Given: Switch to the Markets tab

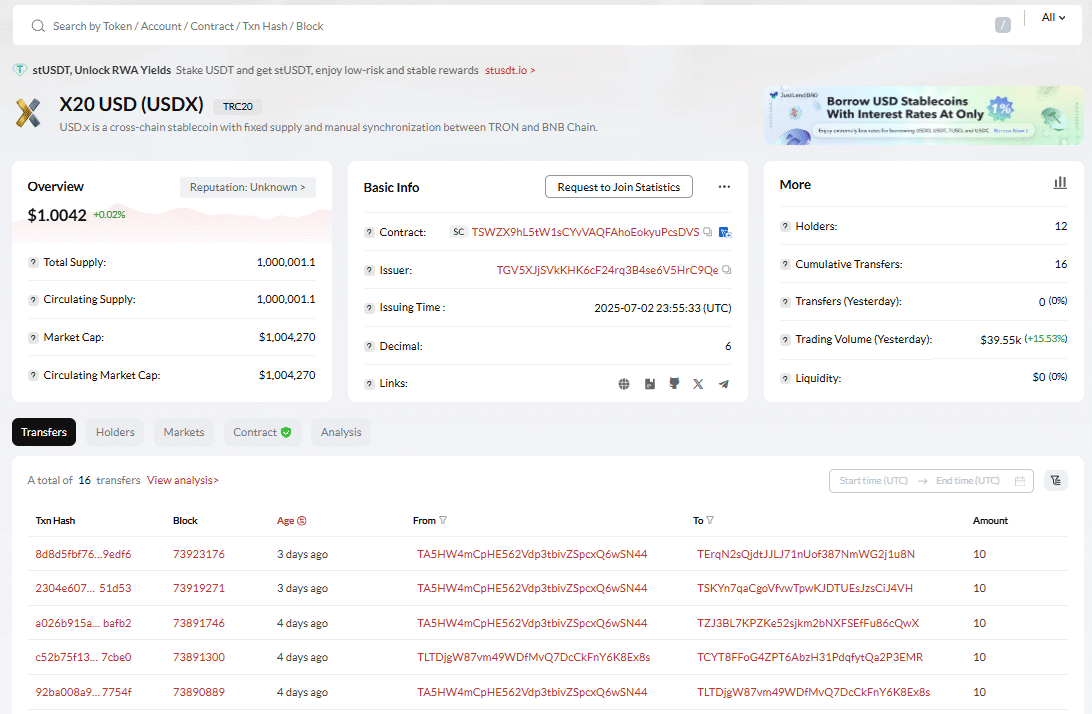Looking at the screenshot, I should tap(184, 433).
